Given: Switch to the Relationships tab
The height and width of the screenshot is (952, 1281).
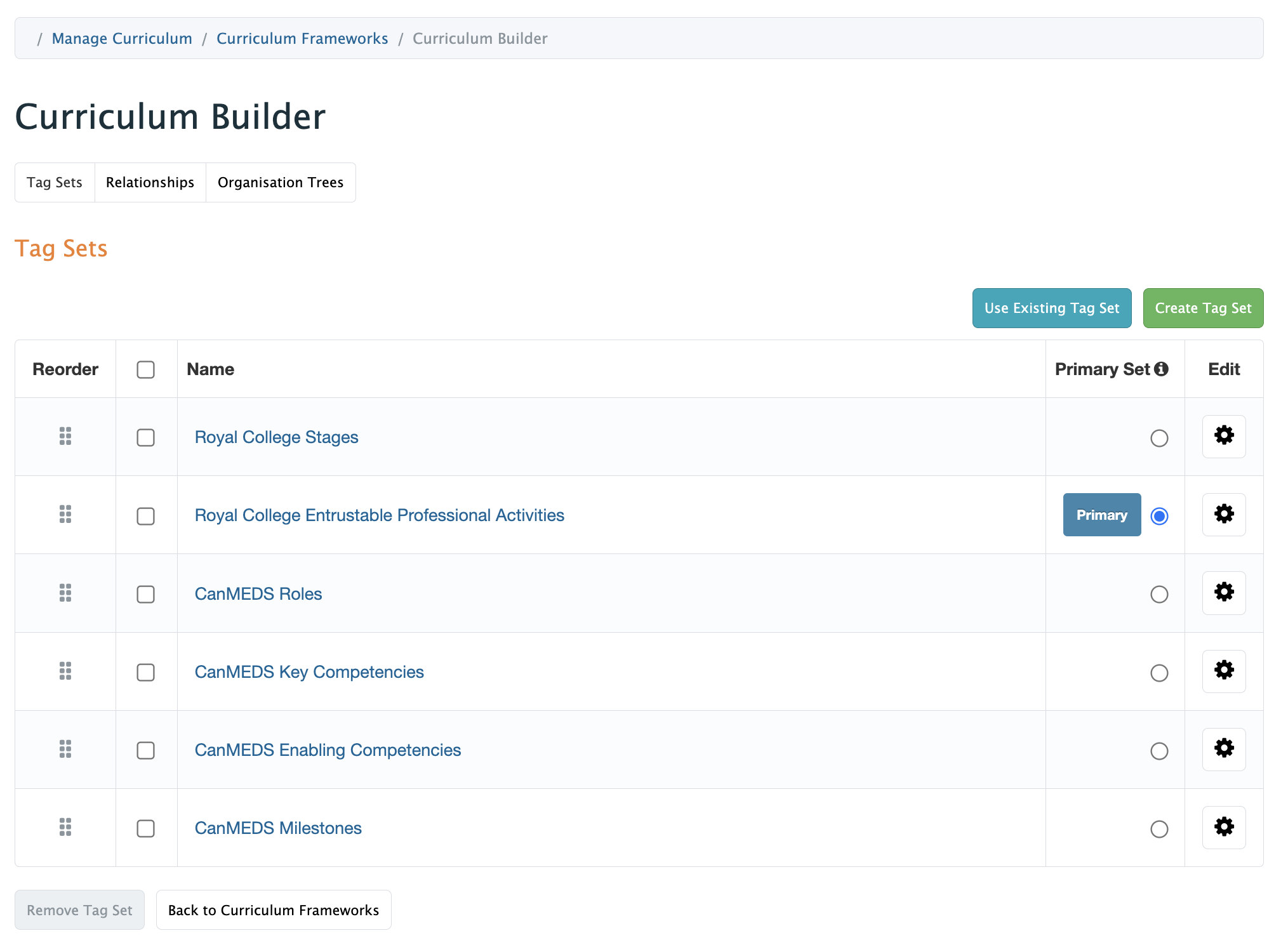Looking at the screenshot, I should [150, 183].
